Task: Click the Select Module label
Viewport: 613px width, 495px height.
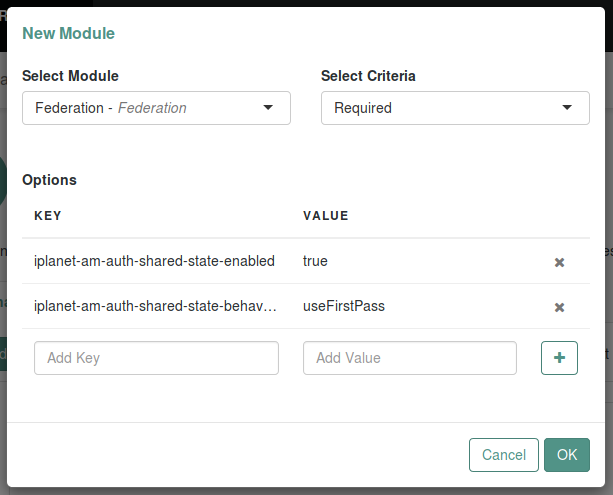Action: point(70,75)
